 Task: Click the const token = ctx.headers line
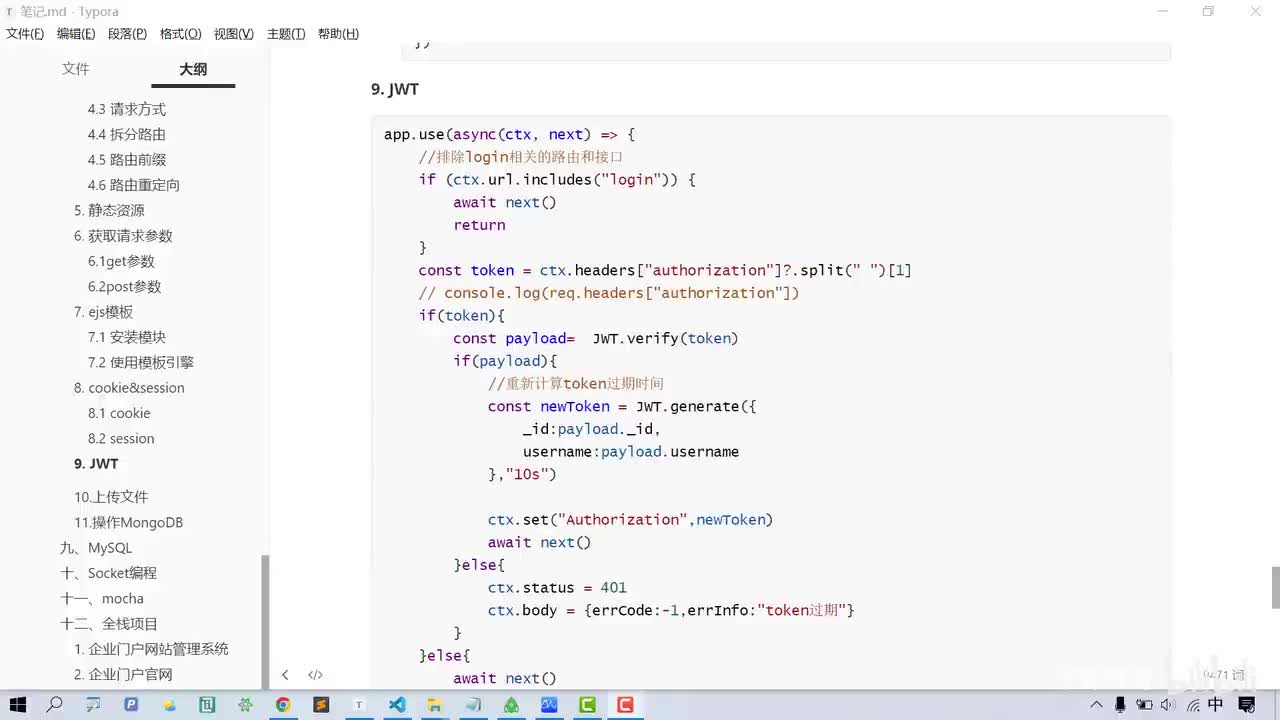(x=665, y=270)
